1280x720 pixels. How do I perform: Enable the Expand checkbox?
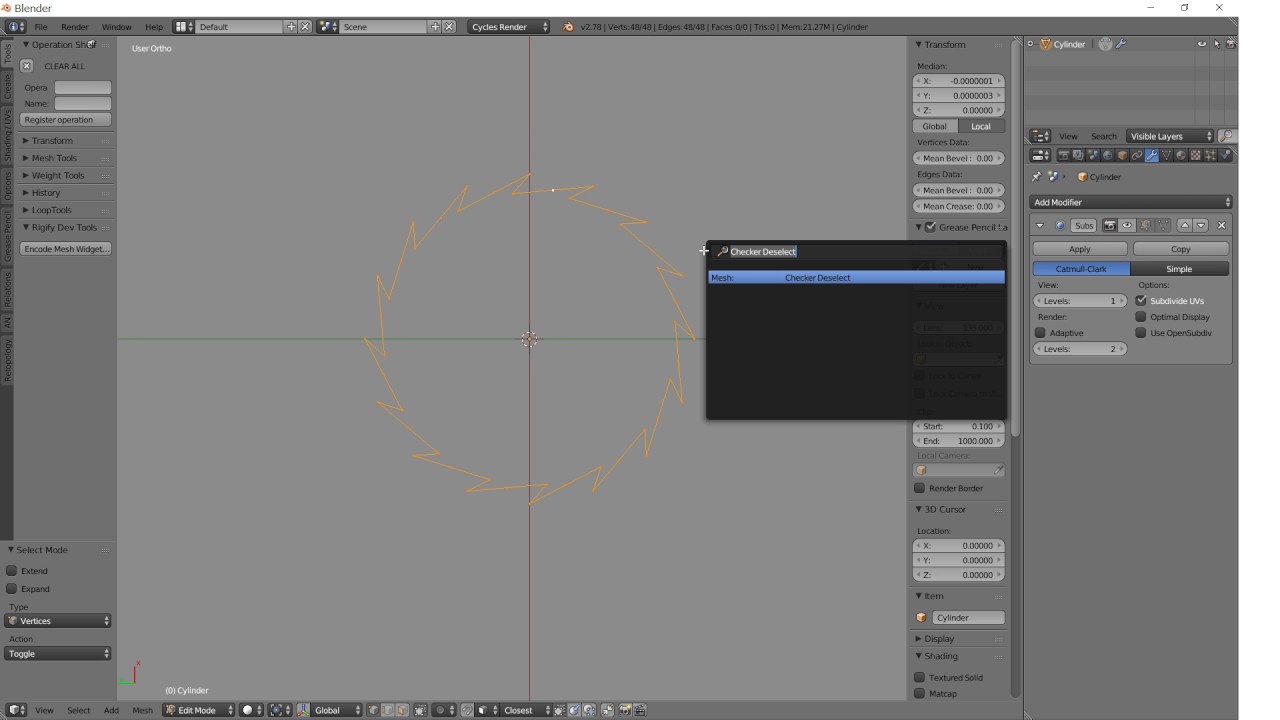click(12, 589)
